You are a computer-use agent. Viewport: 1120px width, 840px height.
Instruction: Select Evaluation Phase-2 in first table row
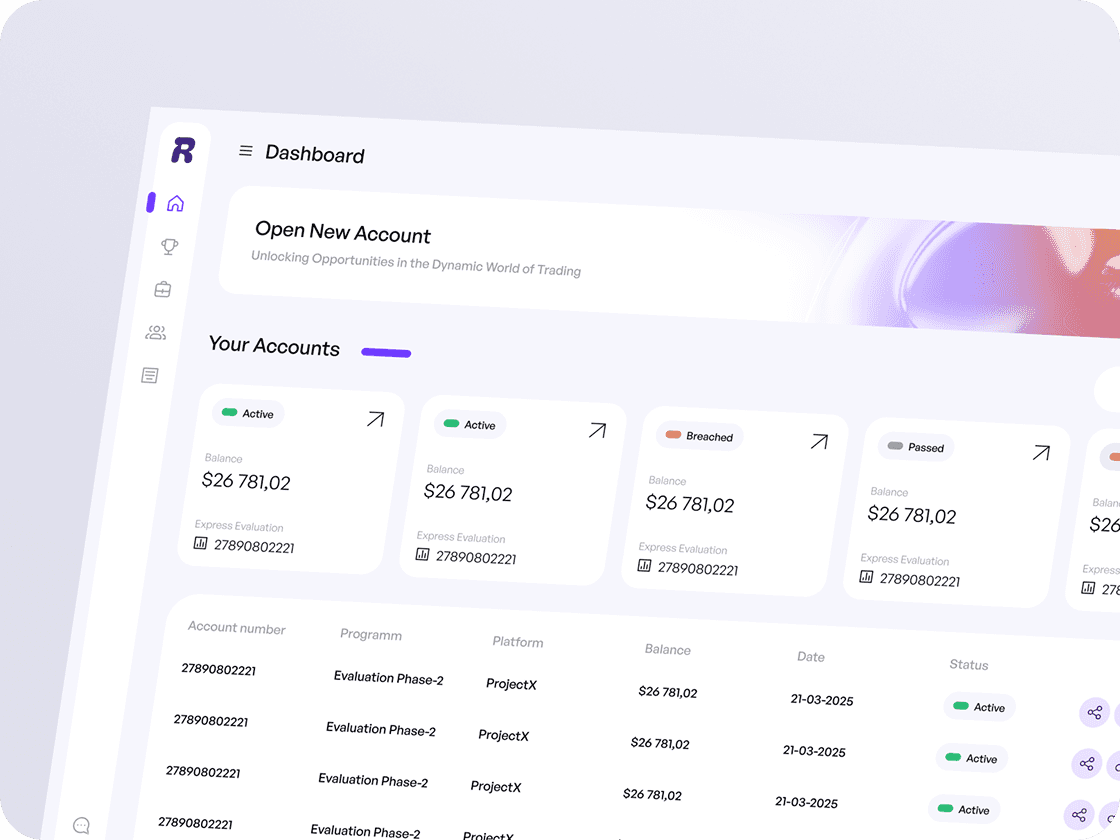point(389,678)
